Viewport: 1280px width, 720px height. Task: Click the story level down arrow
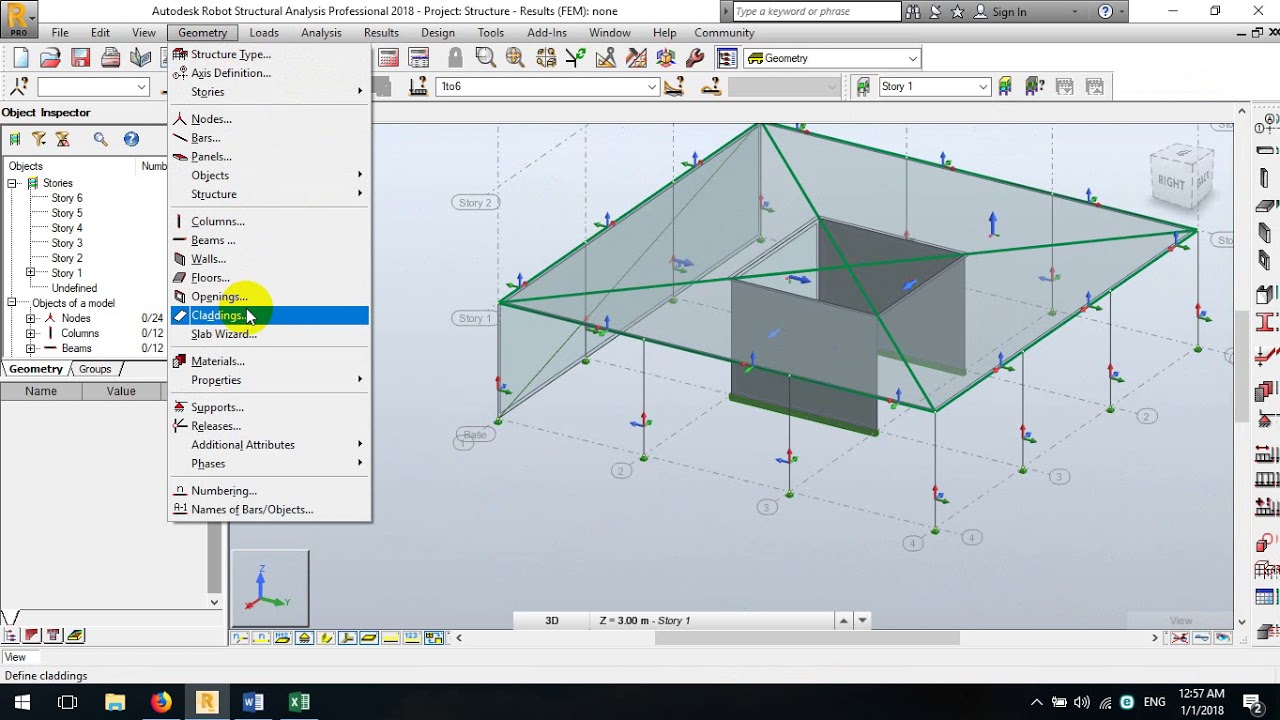(x=862, y=620)
